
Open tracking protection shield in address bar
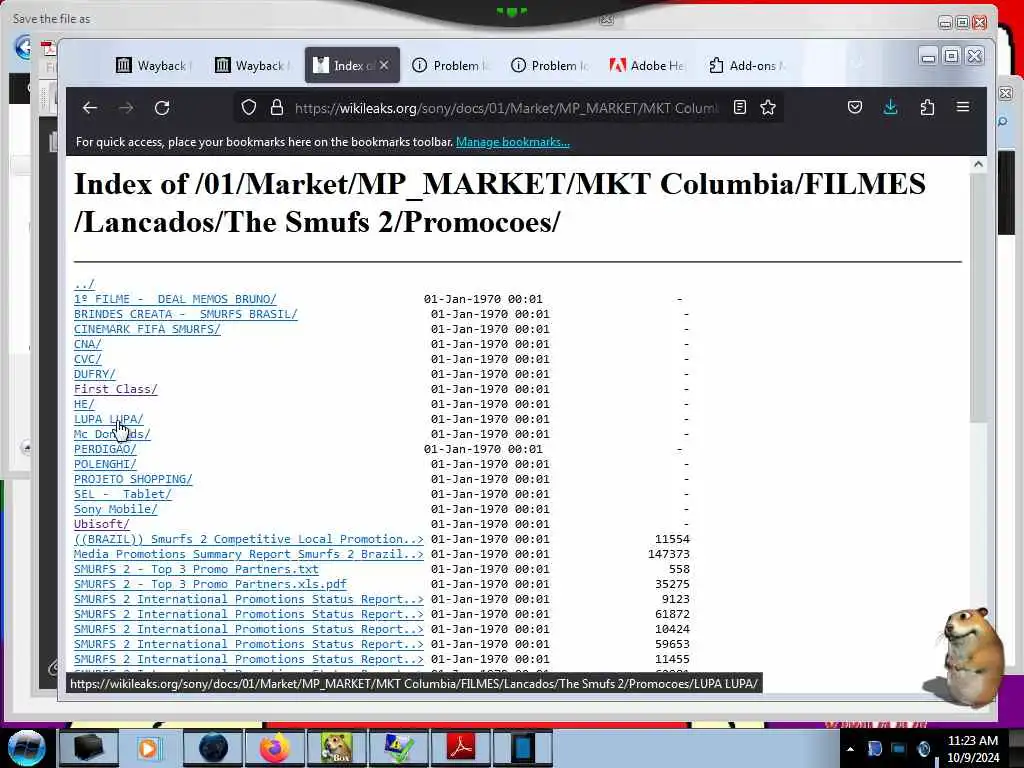point(249,107)
